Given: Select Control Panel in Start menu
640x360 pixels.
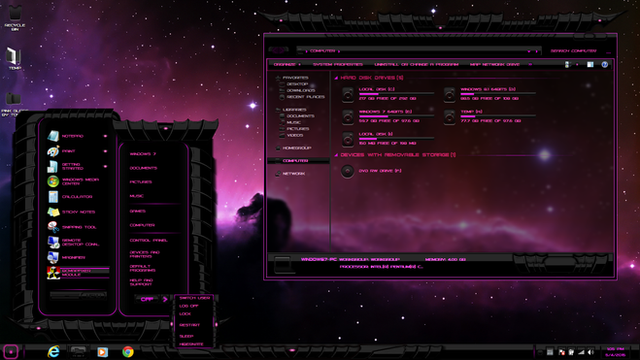Looking at the screenshot, I should [149, 240].
